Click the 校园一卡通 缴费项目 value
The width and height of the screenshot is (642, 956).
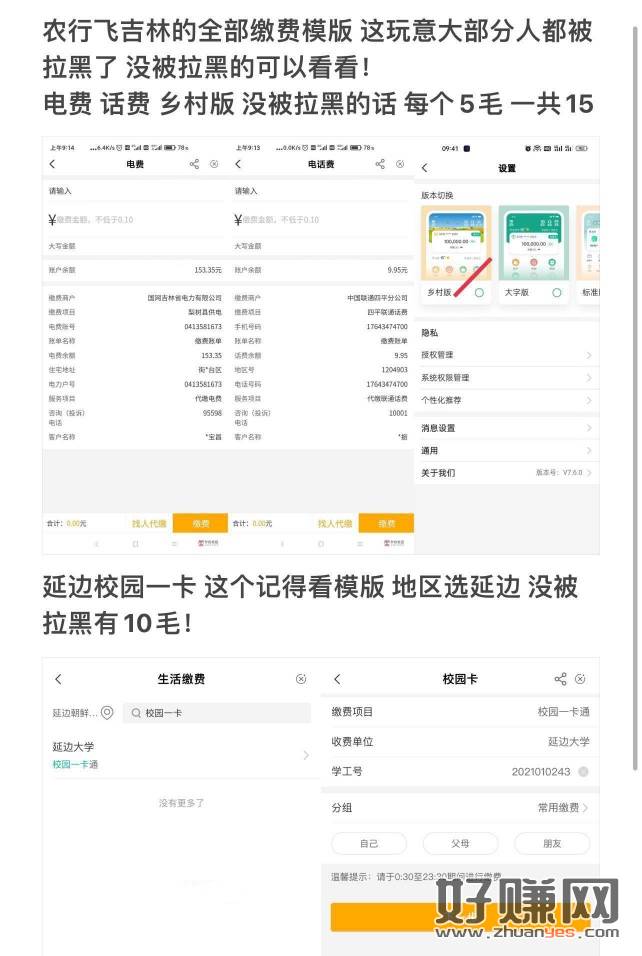click(563, 712)
